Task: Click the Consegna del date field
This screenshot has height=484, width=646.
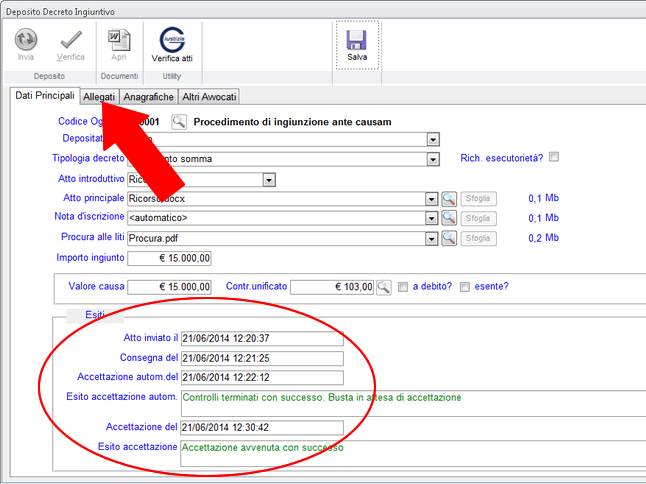Action: pyautogui.click(x=262, y=358)
